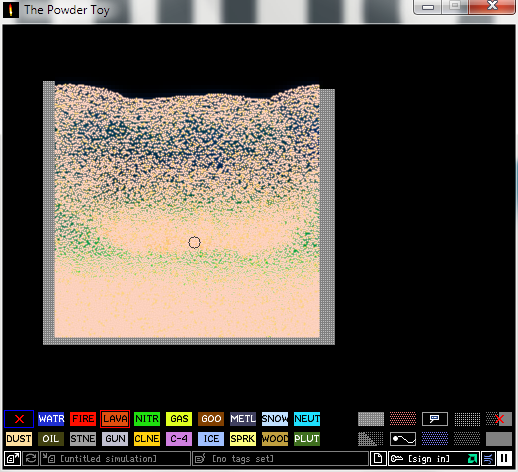Select the SPRK spark element

pyautogui.click(x=243, y=439)
